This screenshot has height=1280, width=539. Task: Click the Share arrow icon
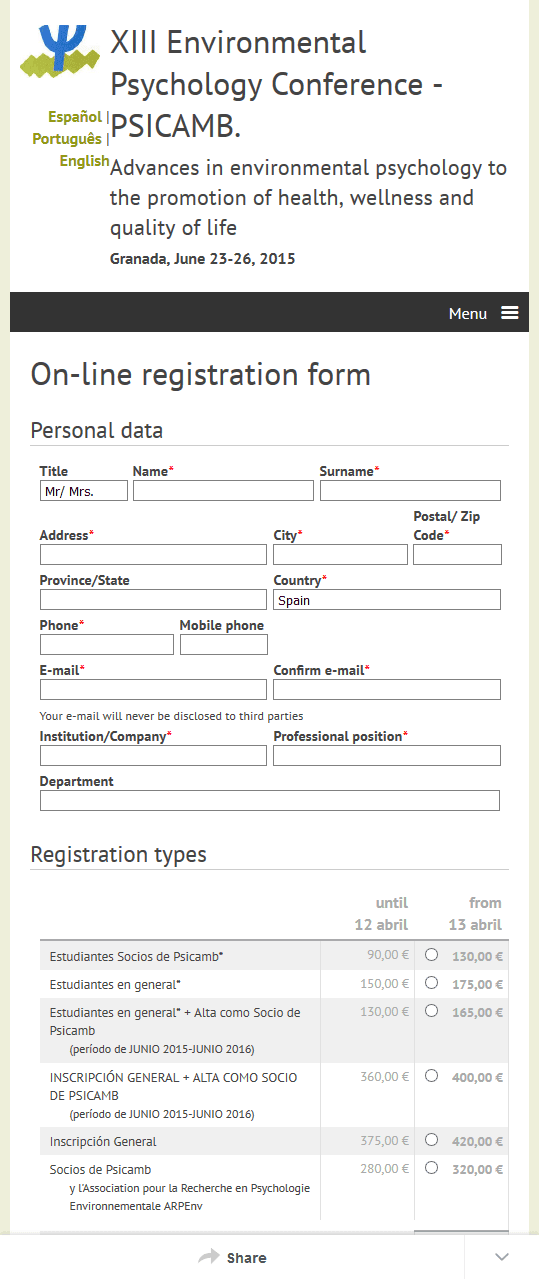[208, 1257]
